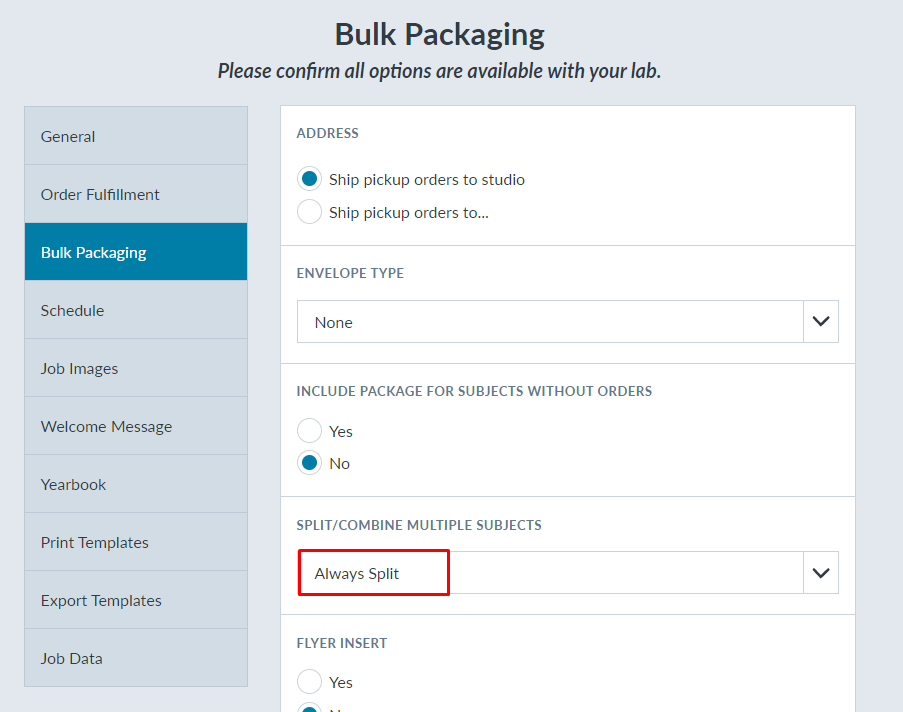This screenshot has width=903, height=712.
Task: Click the confirm options with lab notice
Action: click(x=439, y=71)
